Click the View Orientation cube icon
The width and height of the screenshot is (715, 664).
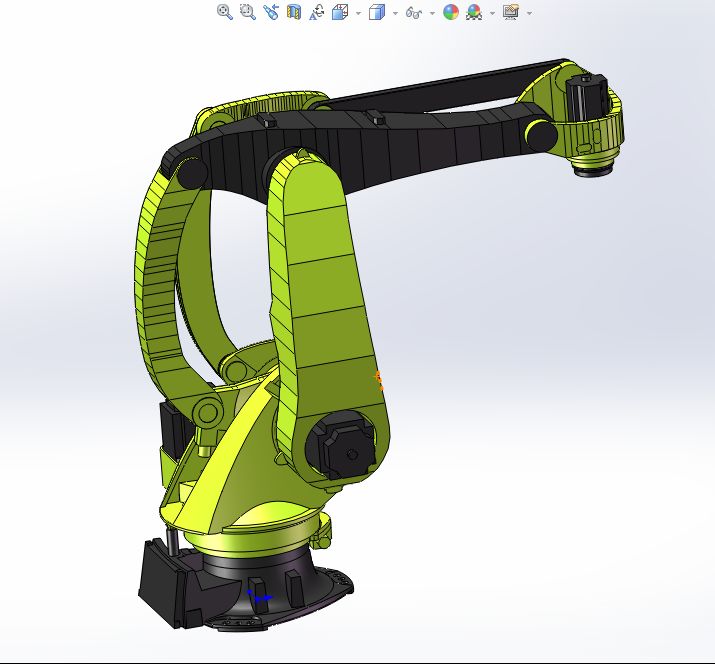340,12
